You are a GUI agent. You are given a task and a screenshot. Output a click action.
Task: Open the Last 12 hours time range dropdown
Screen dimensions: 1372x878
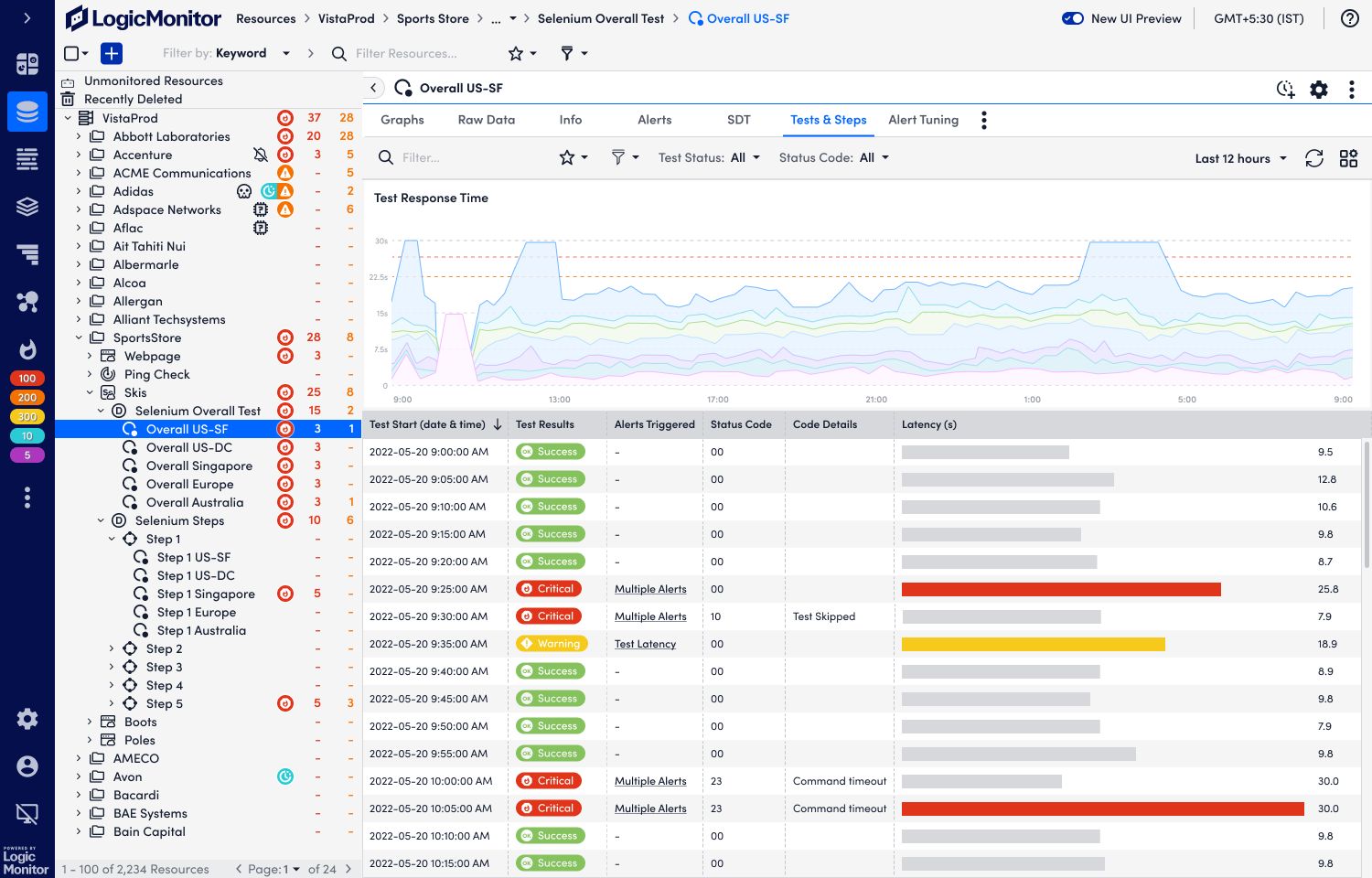tap(1241, 158)
